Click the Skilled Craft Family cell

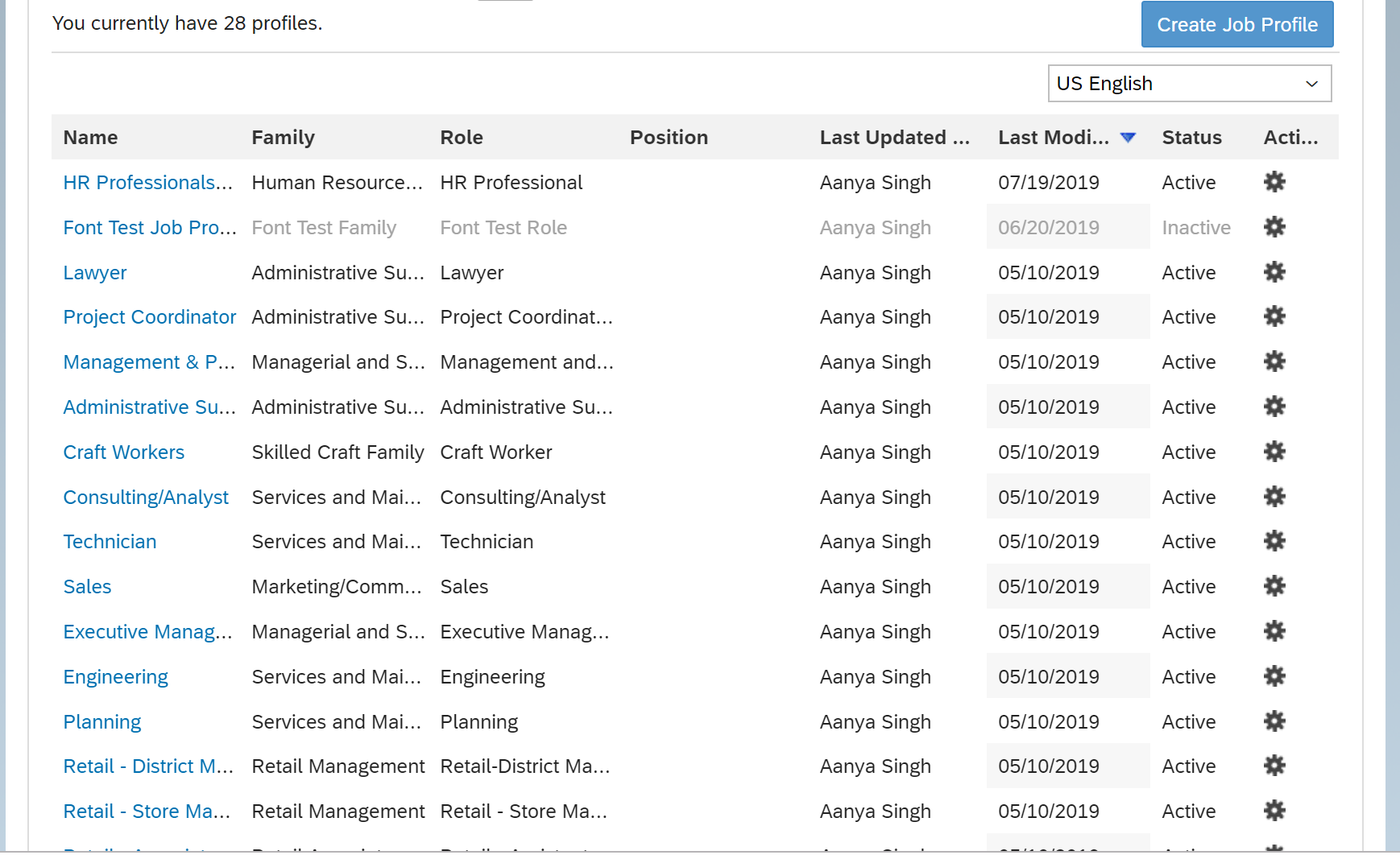coord(338,452)
